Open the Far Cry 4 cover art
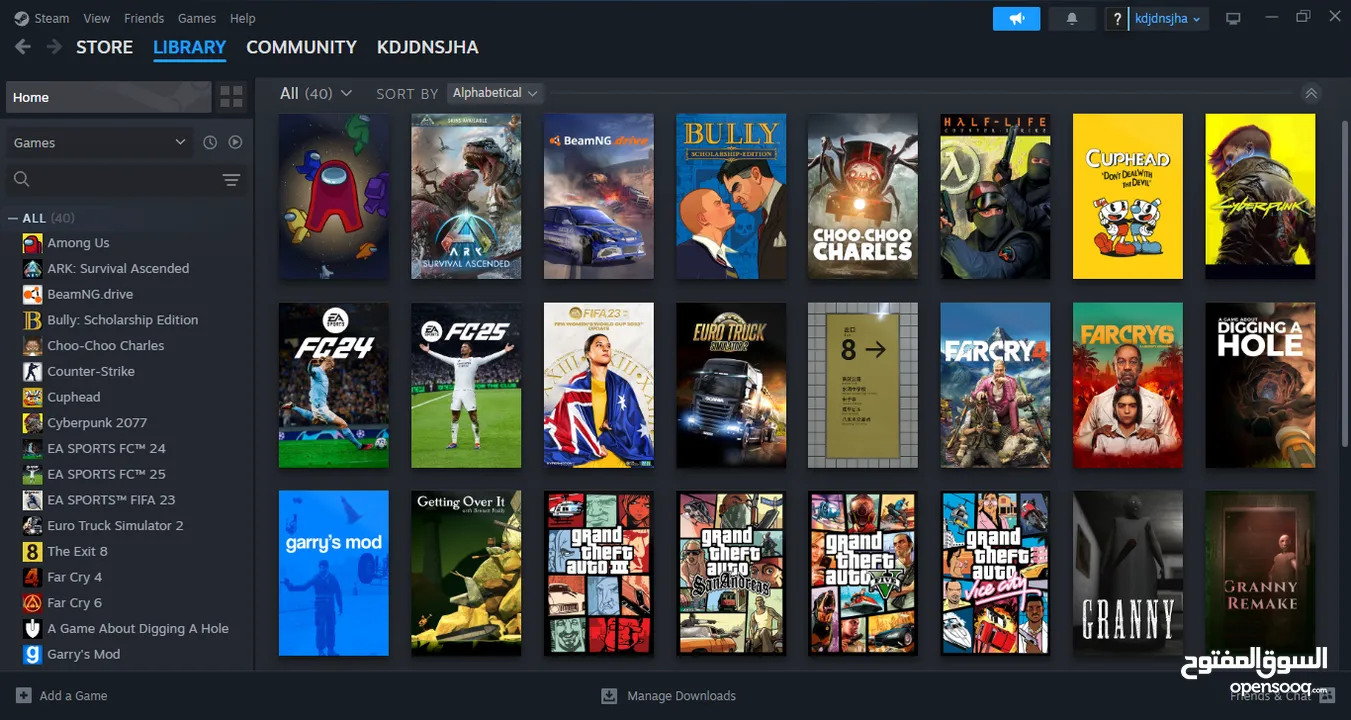Viewport: 1351px width, 720px height. [x=995, y=385]
